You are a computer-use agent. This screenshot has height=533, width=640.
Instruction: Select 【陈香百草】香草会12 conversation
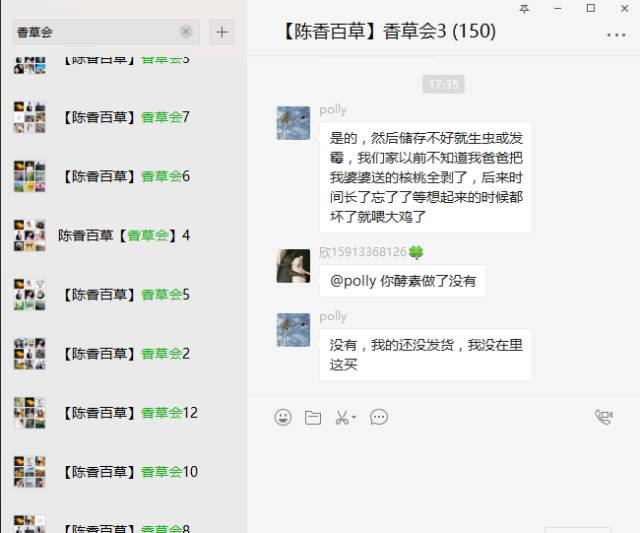point(124,413)
